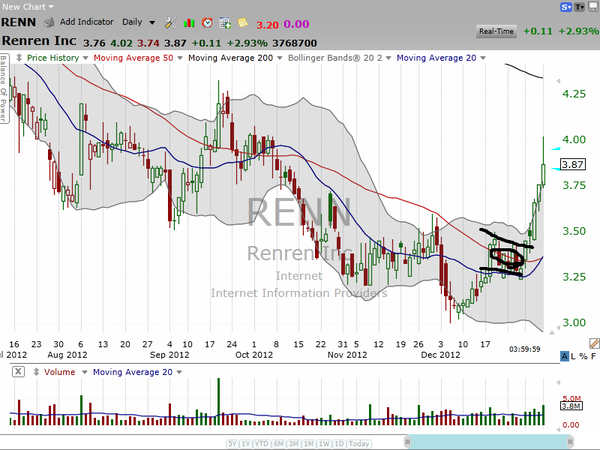Click the right handle of time scrollbar
Screen dimensions: 600x450
570,442
